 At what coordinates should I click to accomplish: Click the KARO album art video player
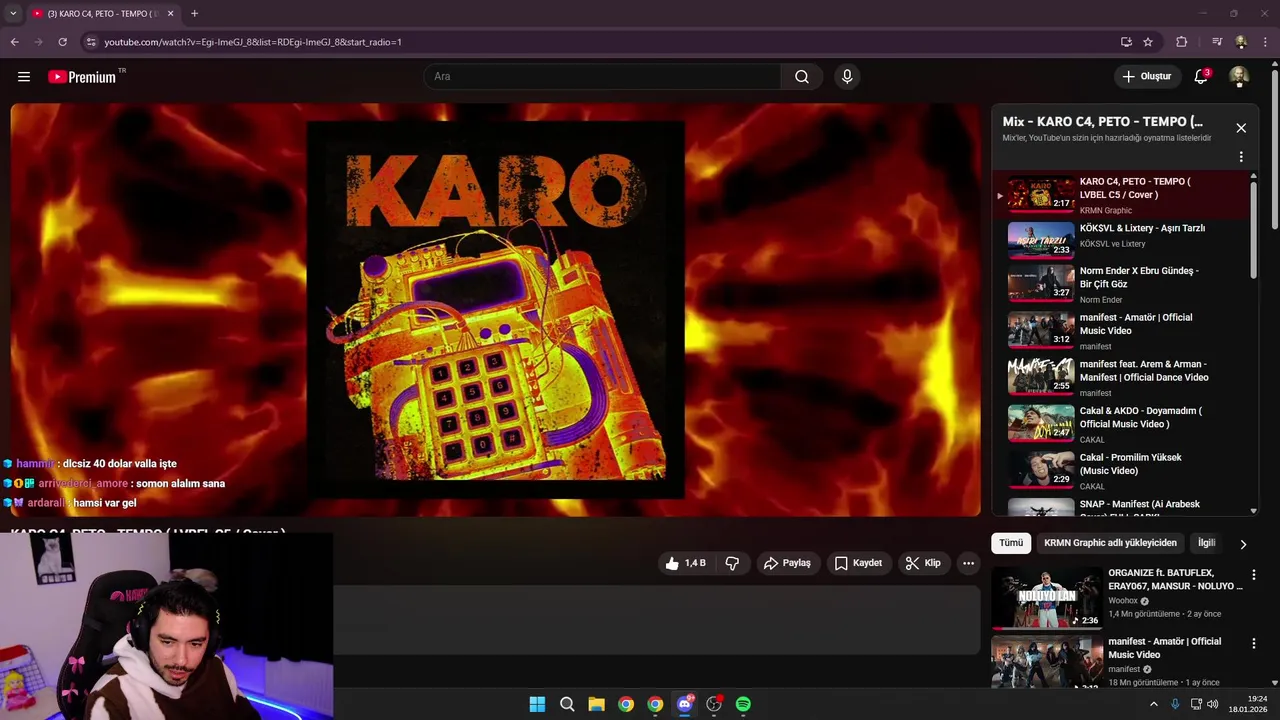[496, 310]
